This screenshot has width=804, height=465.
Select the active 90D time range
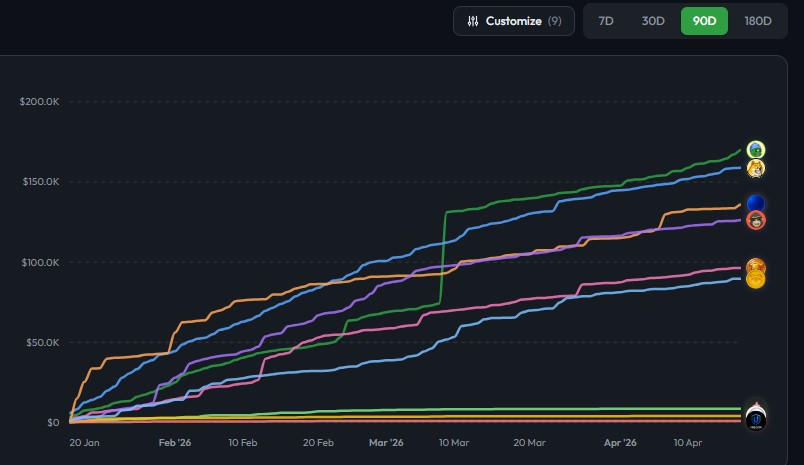click(x=704, y=21)
